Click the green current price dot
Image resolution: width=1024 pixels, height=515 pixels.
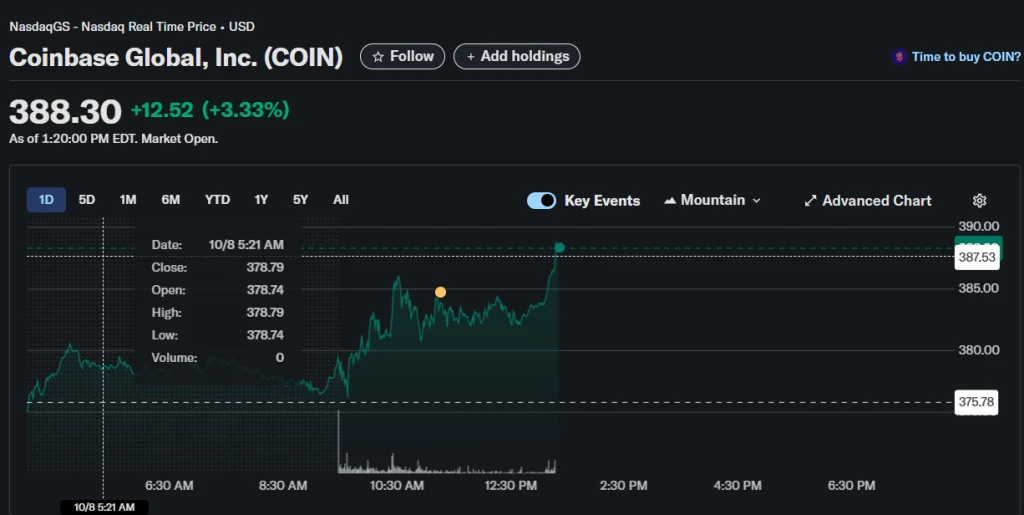[559, 247]
